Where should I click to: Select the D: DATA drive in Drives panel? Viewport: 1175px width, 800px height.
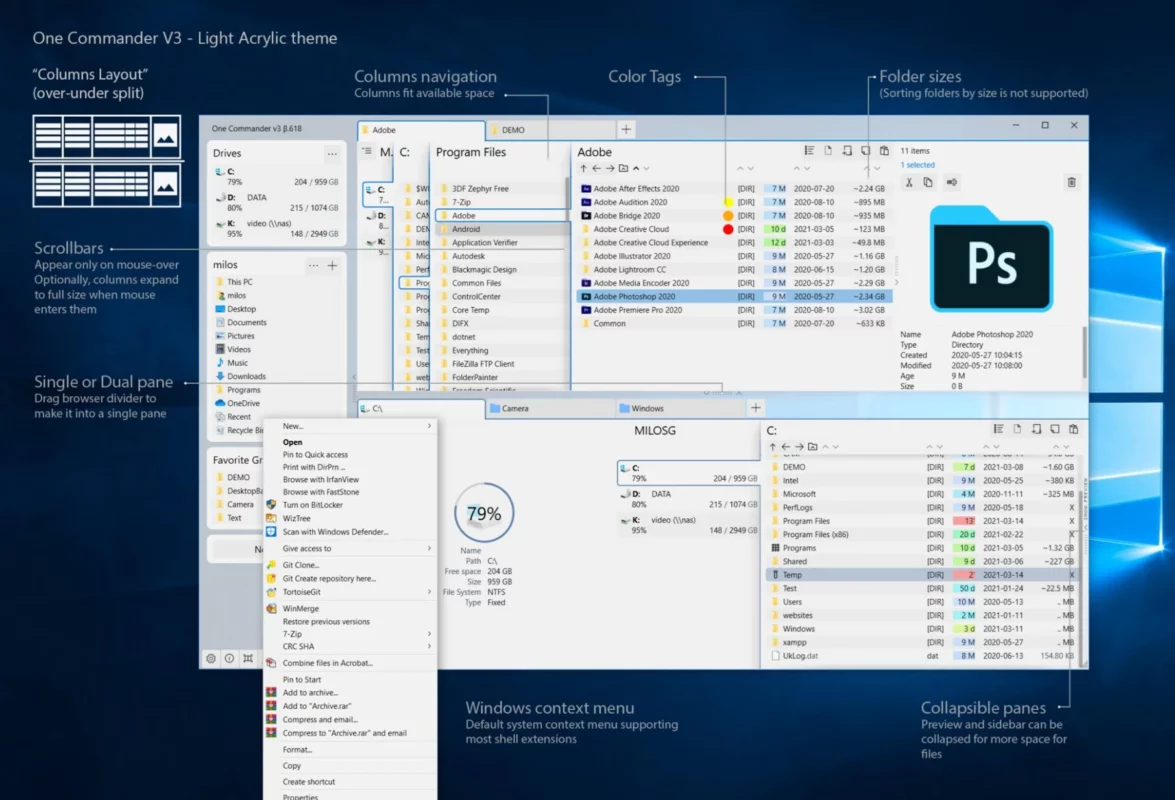pyautogui.click(x=277, y=203)
